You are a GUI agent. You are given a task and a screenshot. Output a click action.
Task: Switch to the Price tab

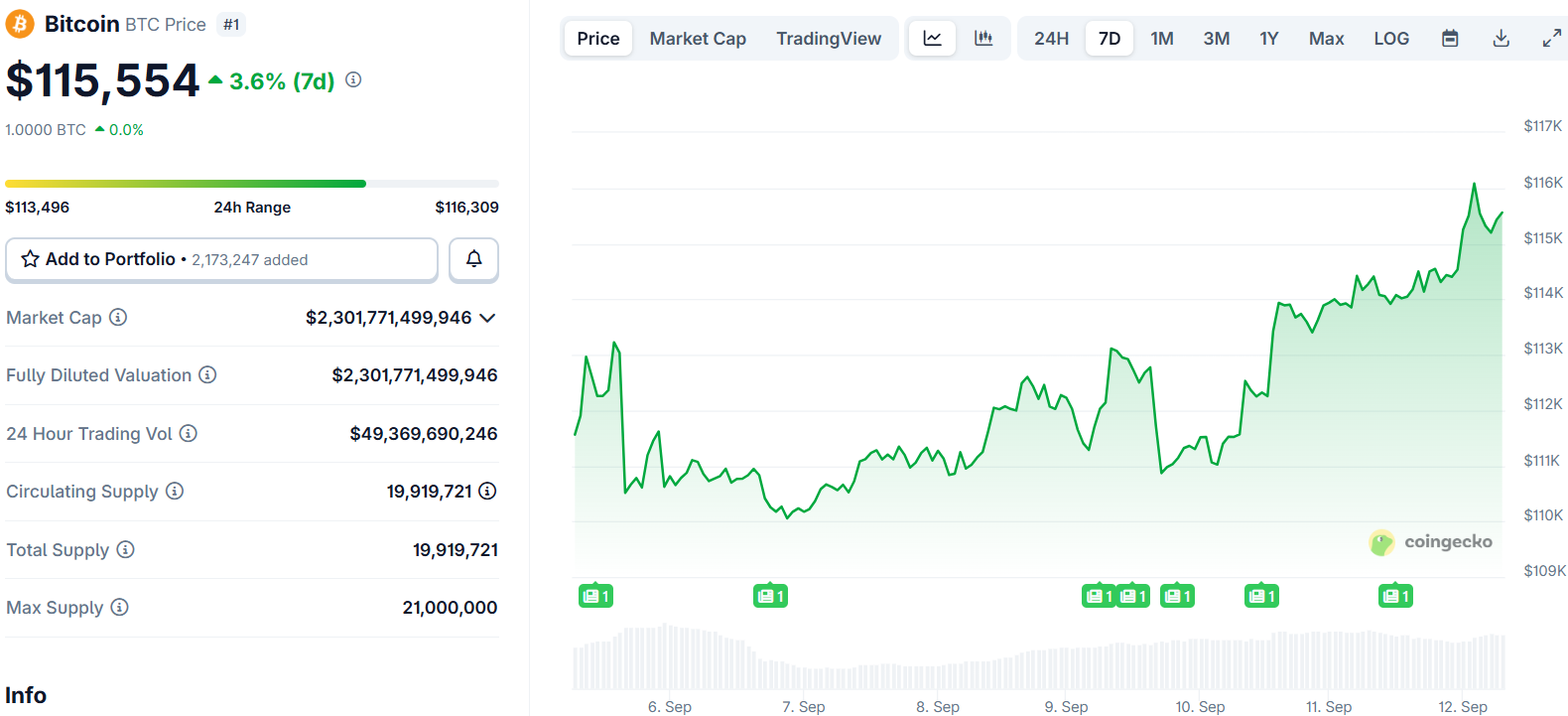tap(598, 39)
